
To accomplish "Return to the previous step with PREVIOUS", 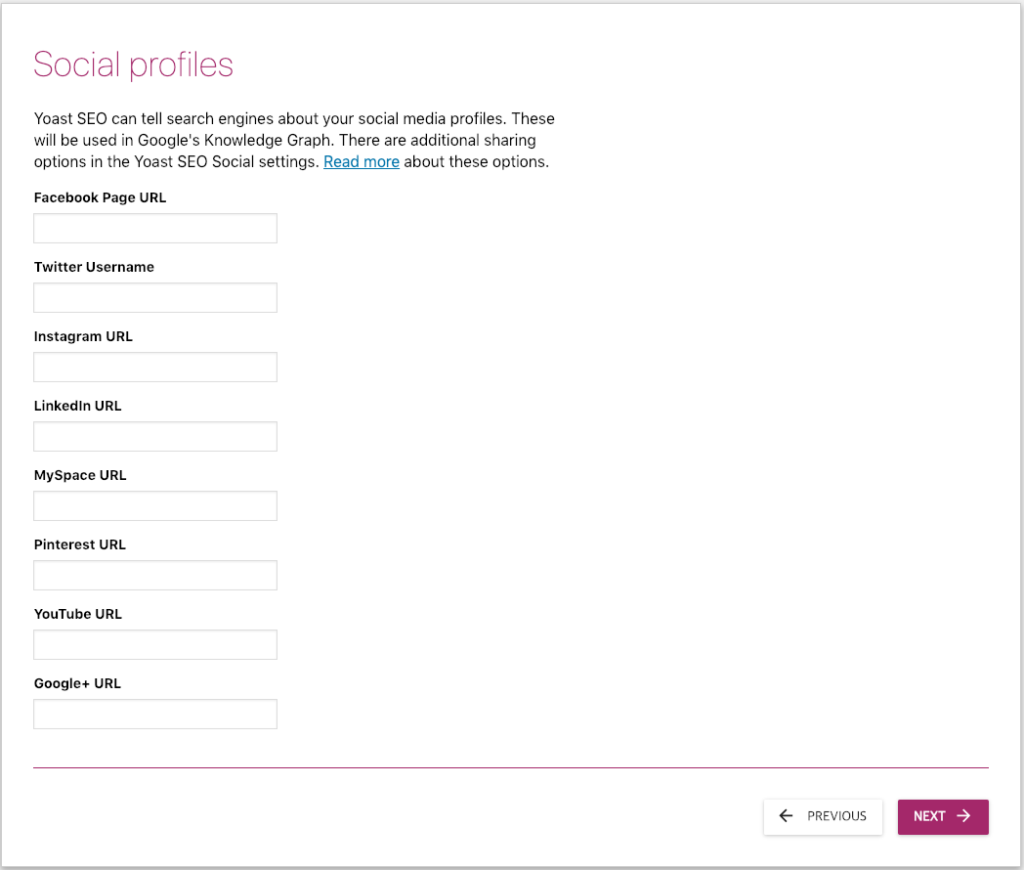I will point(823,816).
